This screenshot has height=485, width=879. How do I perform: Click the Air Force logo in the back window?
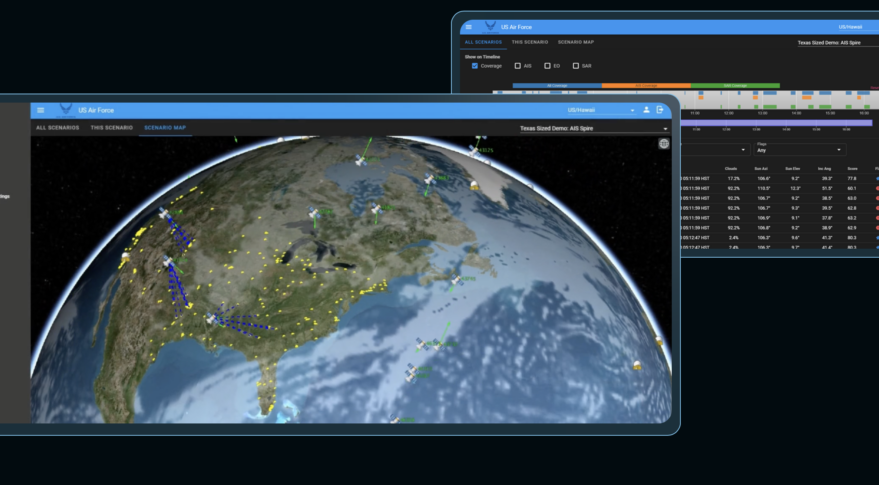point(490,27)
